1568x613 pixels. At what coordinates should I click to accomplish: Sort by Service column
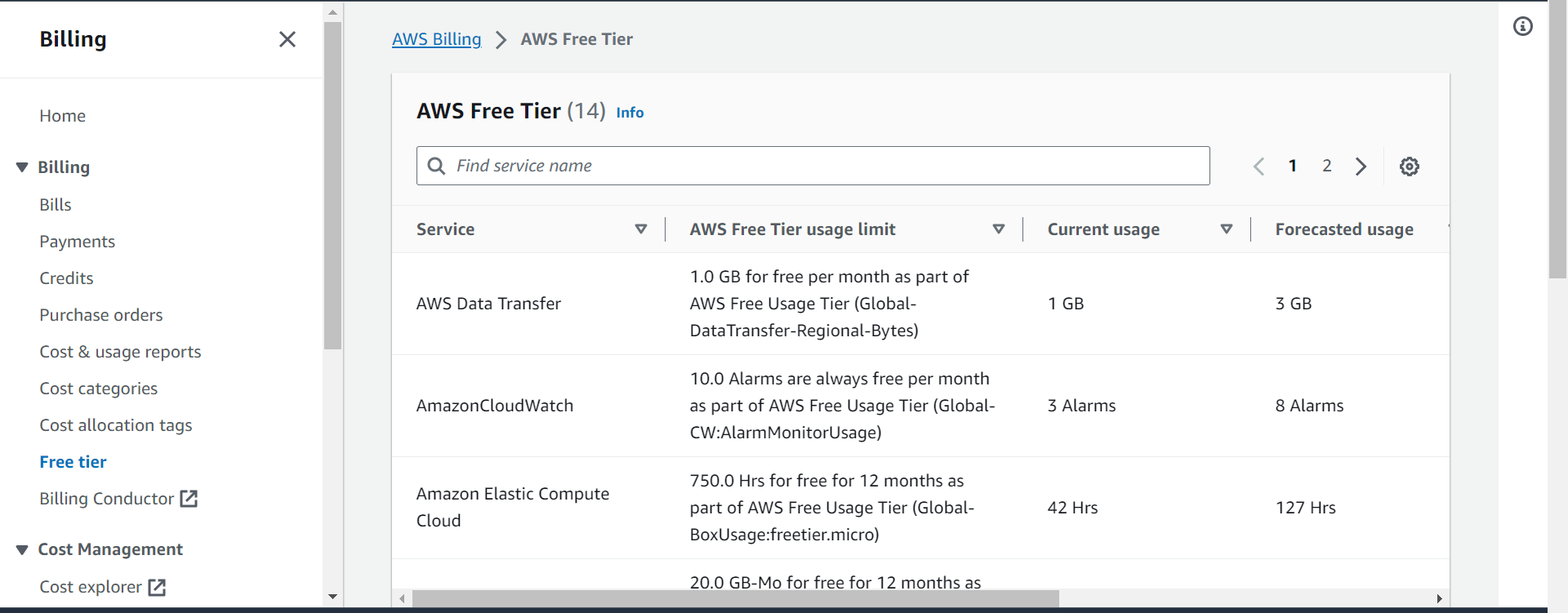[641, 229]
